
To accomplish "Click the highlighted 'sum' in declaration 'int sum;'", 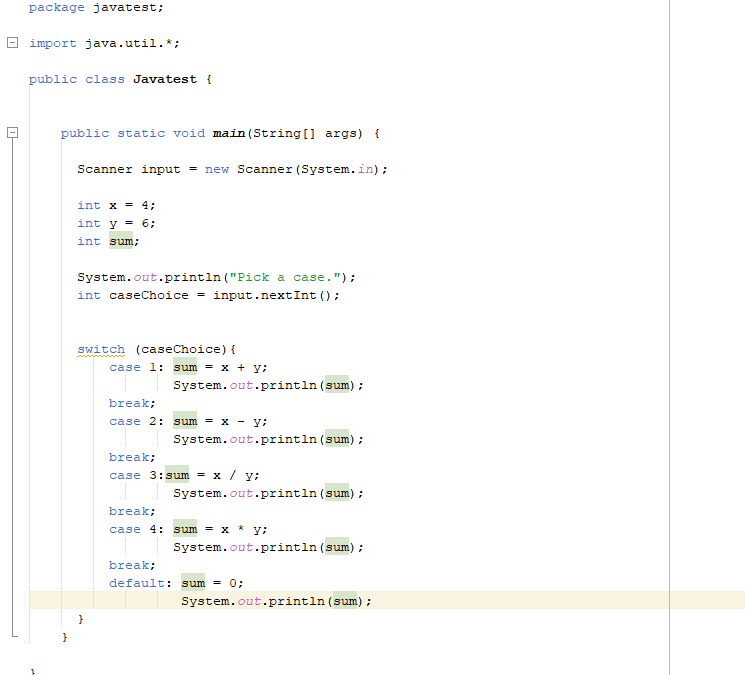I will click(121, 241).
